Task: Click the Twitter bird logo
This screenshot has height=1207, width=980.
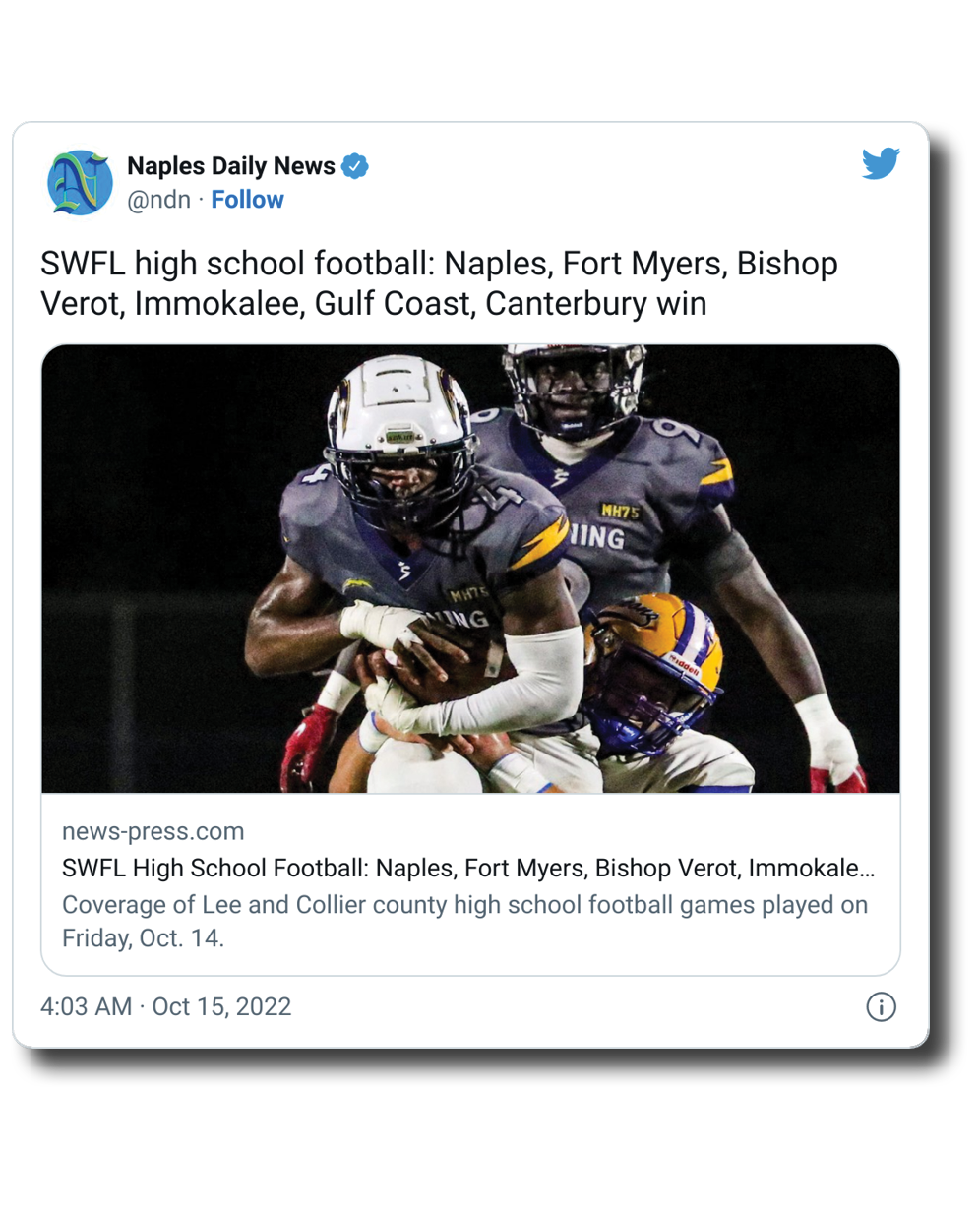Action: [x=881, y=163]
